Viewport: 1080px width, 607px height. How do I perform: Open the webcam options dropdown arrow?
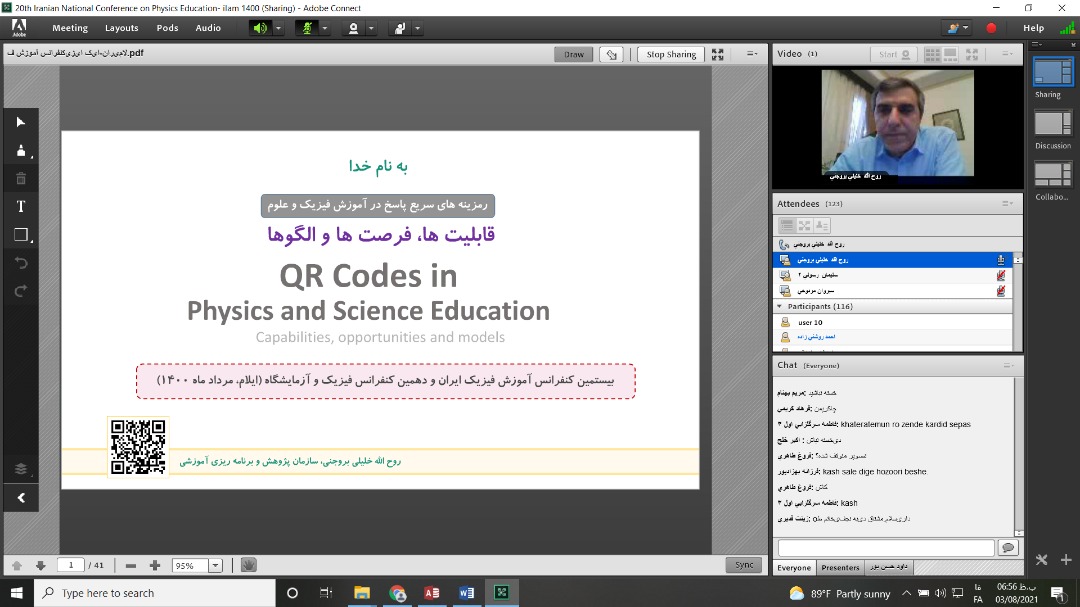[x=371, y=28]
